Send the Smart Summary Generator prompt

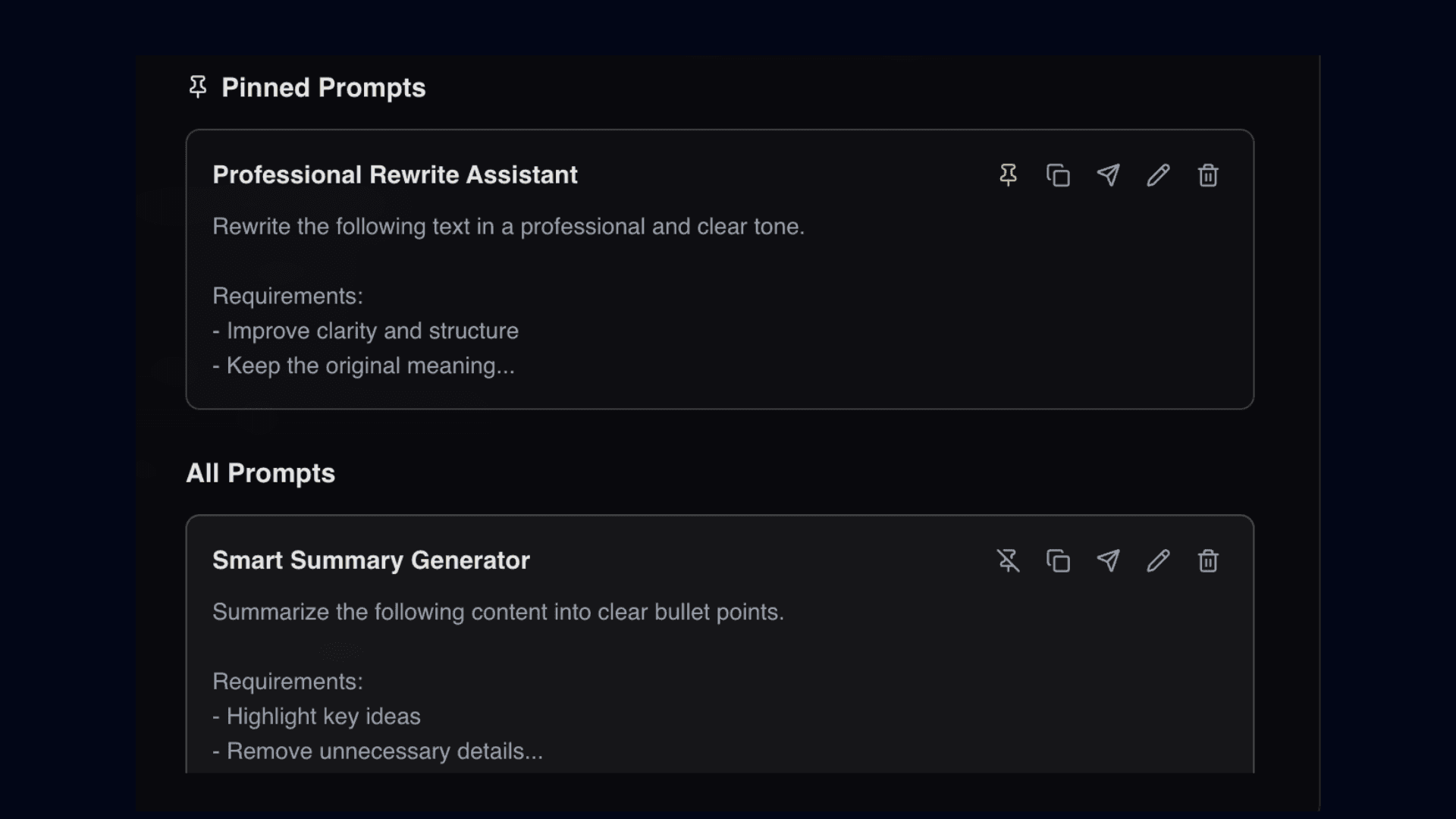(x=1108, y=560)
